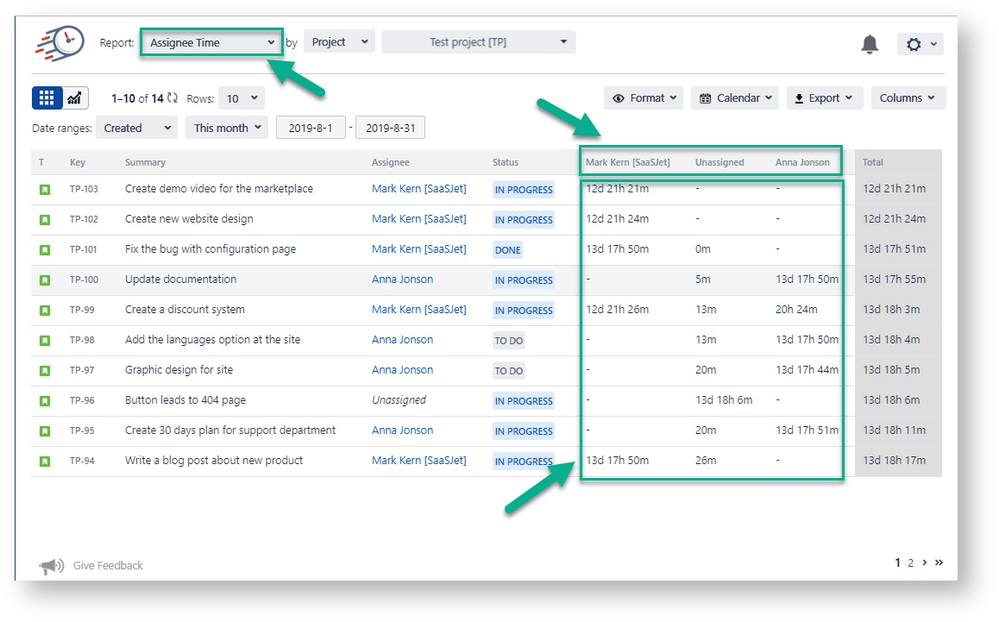Click Unassigned time '13d 18h 6m'
The width and height of the screenshot is (999, 622).
[723, 400]
